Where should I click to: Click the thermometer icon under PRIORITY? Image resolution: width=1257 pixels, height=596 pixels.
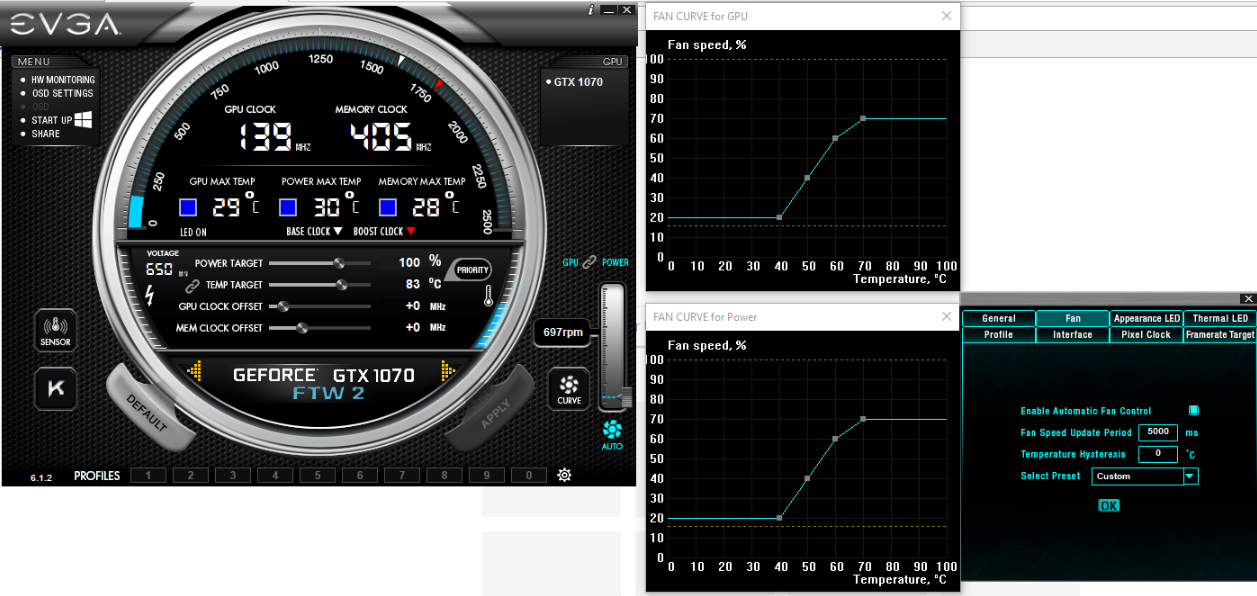[x=487, y=297]
